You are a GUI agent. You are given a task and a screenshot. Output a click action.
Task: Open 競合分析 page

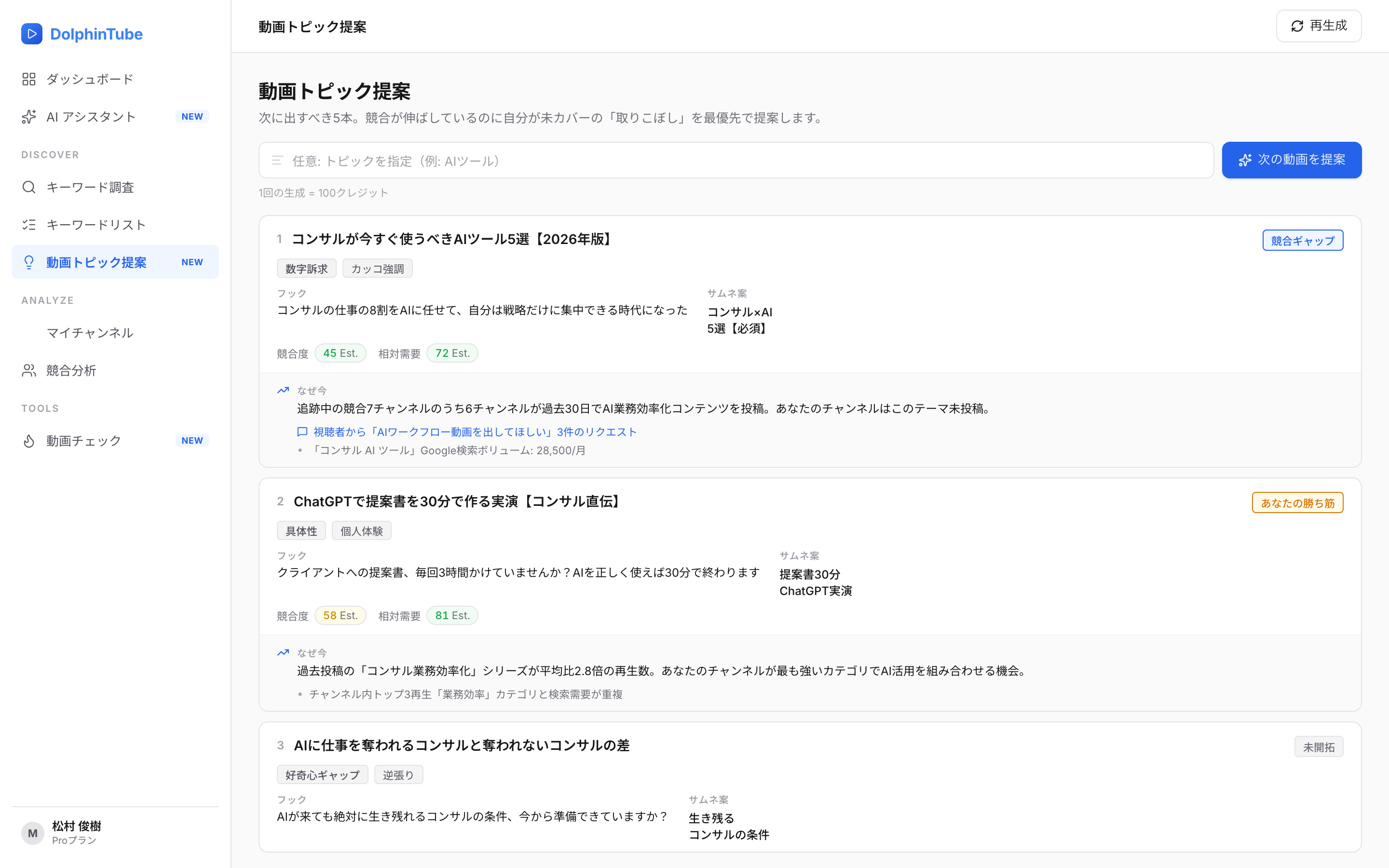coord(115,370)
